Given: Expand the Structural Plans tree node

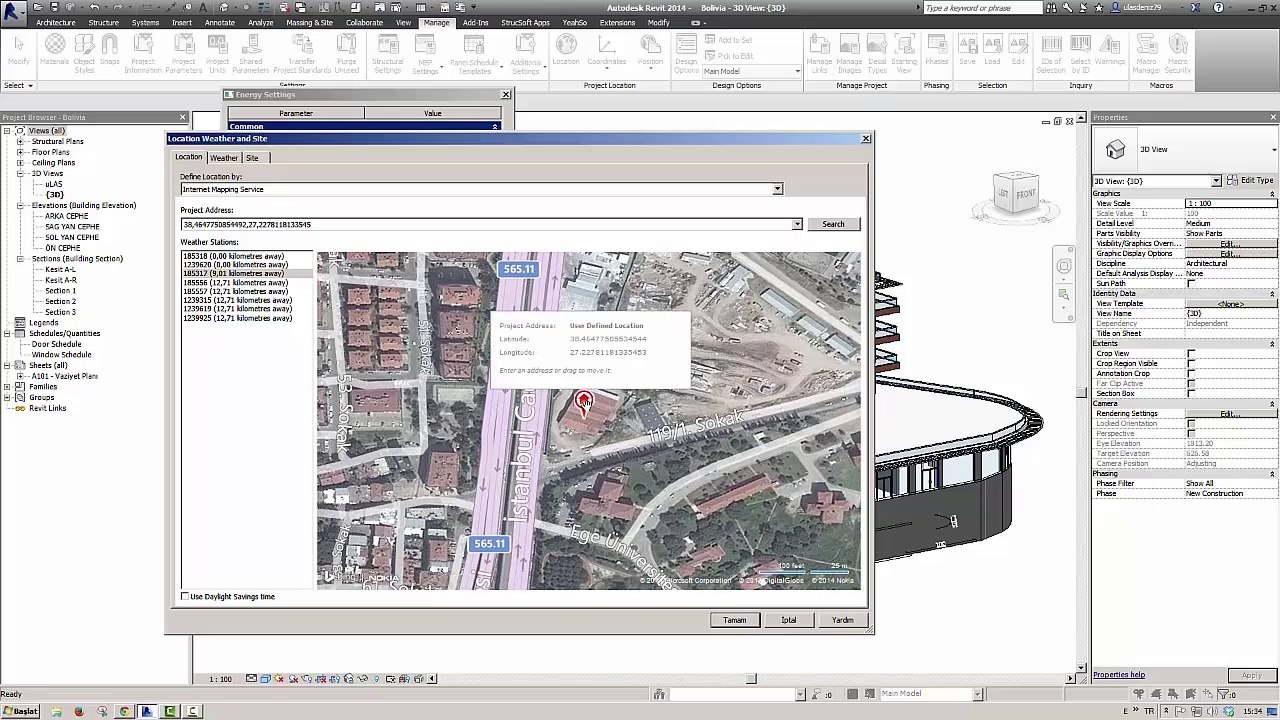Looking at the screenshot, I should (20, 142).
